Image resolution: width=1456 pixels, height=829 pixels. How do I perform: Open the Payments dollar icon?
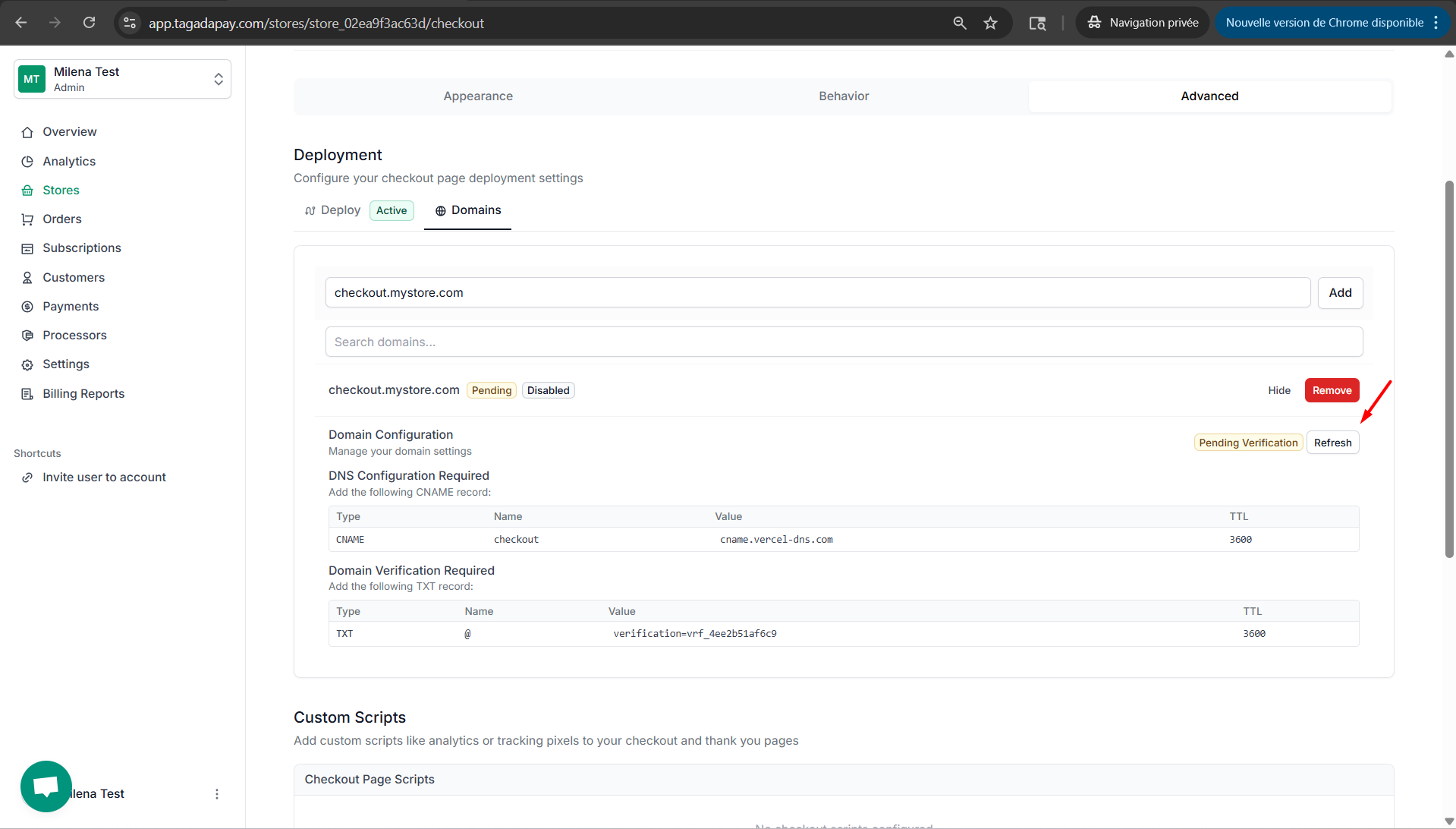pos(27,307)
